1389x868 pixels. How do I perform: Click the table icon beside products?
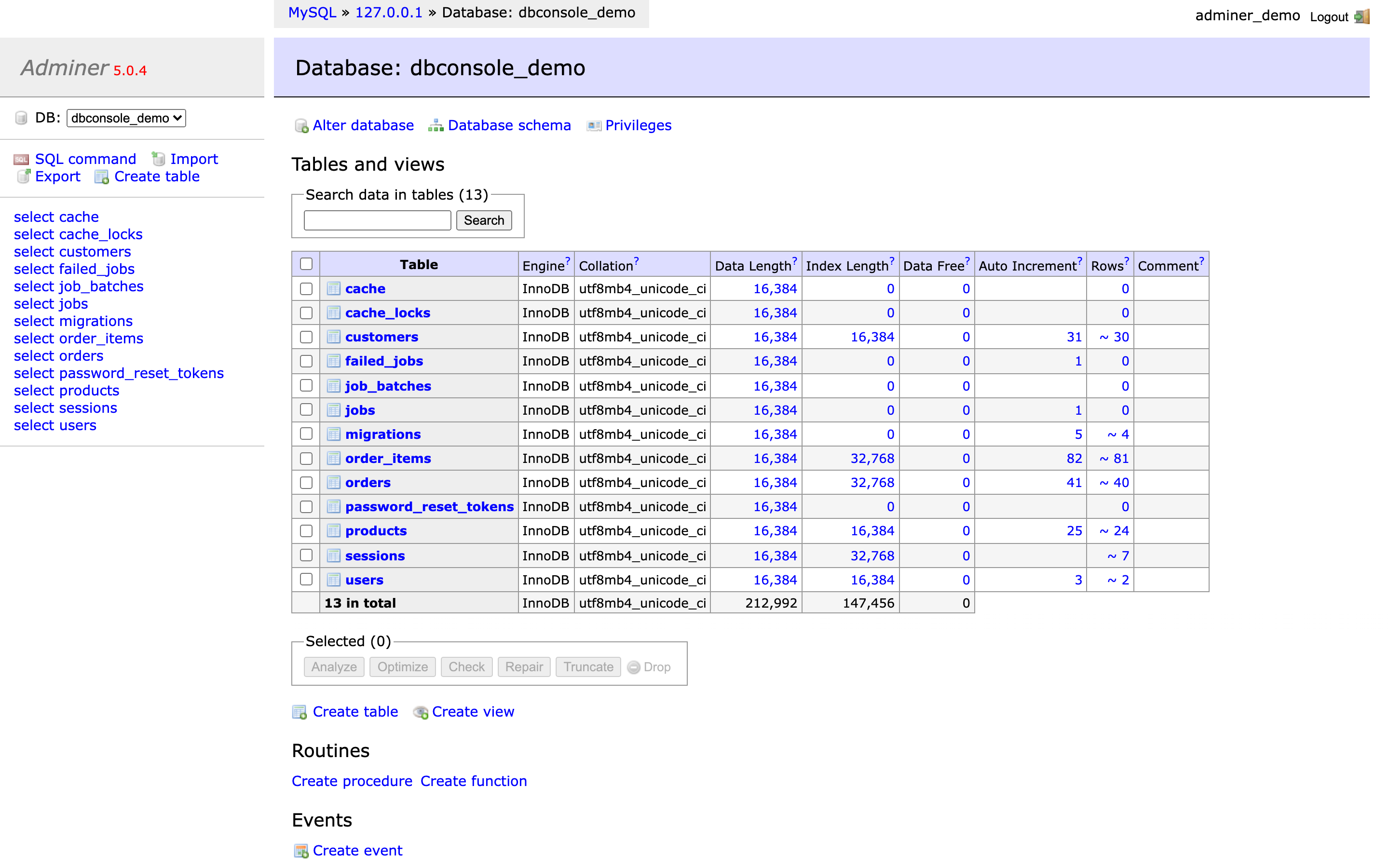click(333, 530)
